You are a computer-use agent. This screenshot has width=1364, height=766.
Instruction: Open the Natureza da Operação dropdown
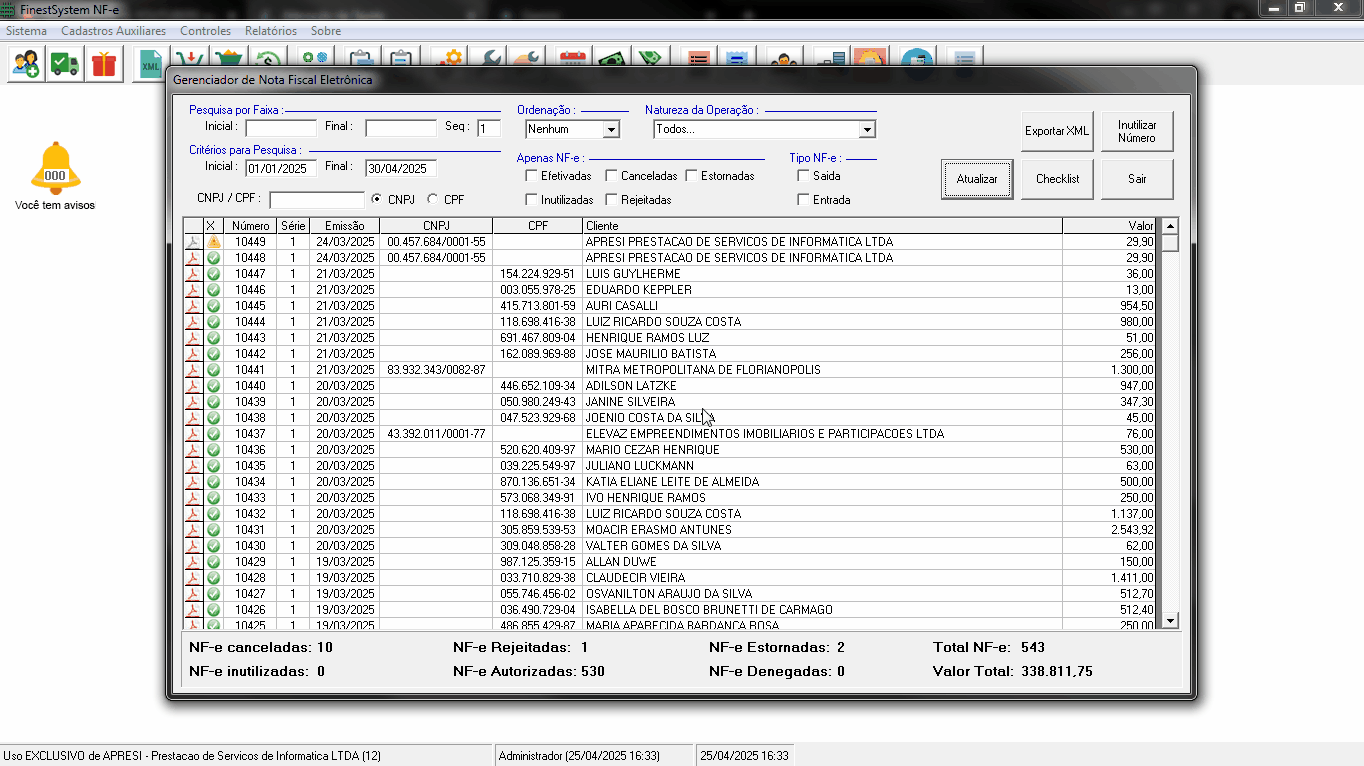coord(867,130)
